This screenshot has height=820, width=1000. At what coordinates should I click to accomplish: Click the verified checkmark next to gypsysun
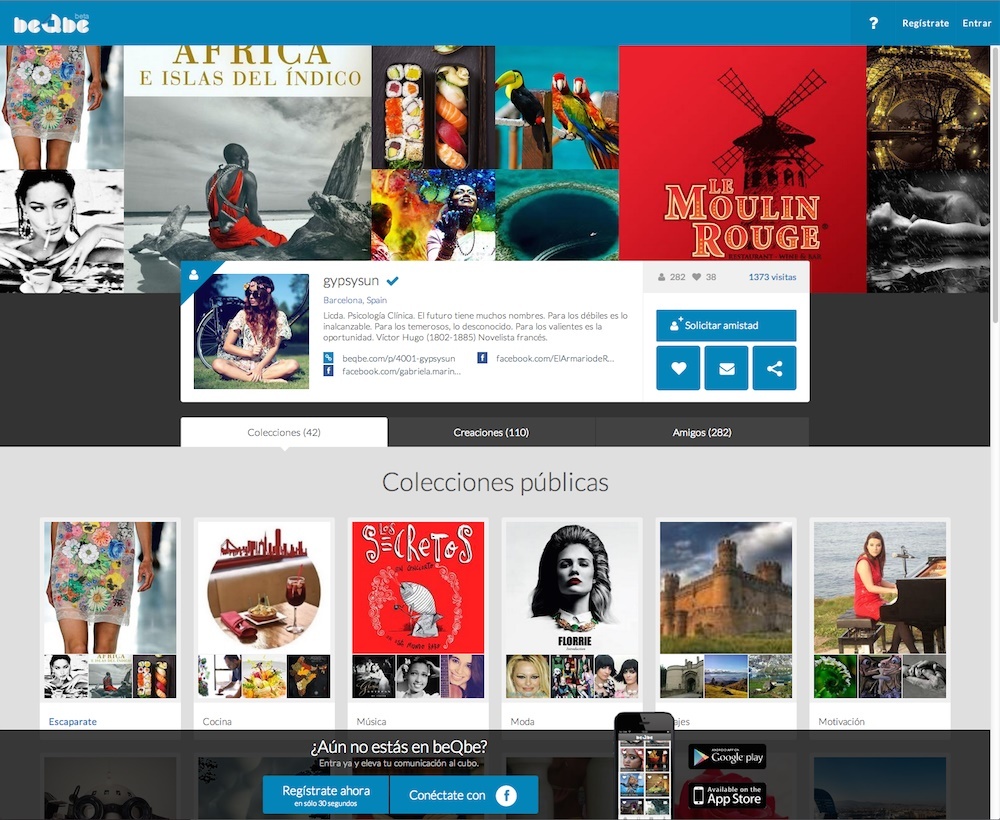393,281
